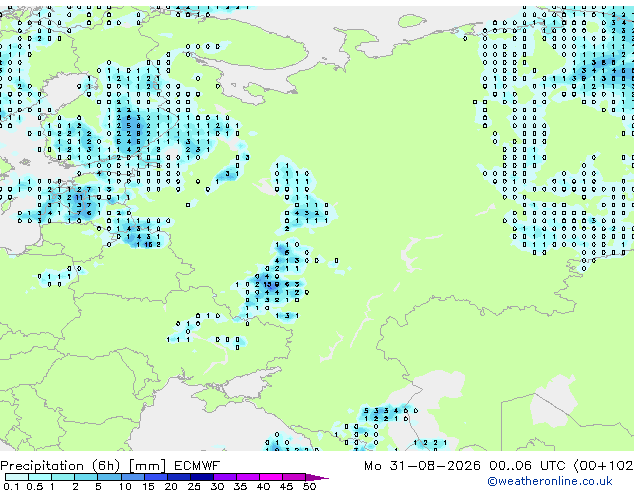Viewport: 634px width, 490px height.
Task: Select the magenta legend swatch between 40 and 45
Action: [x=271, y=477]
